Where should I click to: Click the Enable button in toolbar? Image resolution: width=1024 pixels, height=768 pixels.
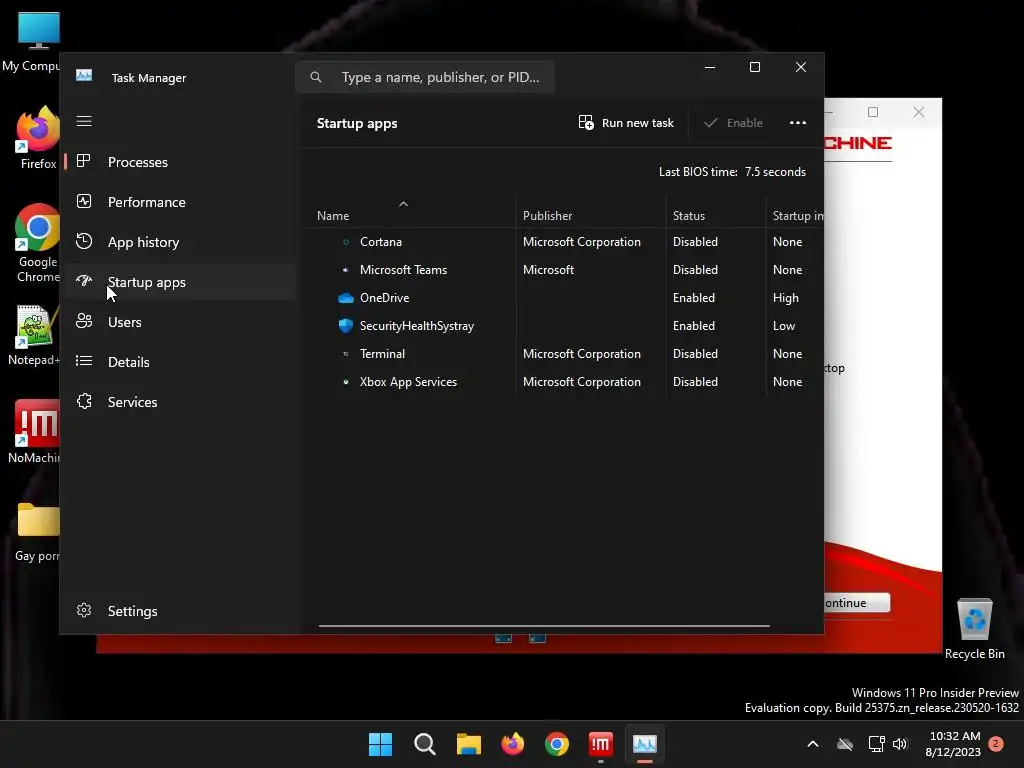coord(733,123)
